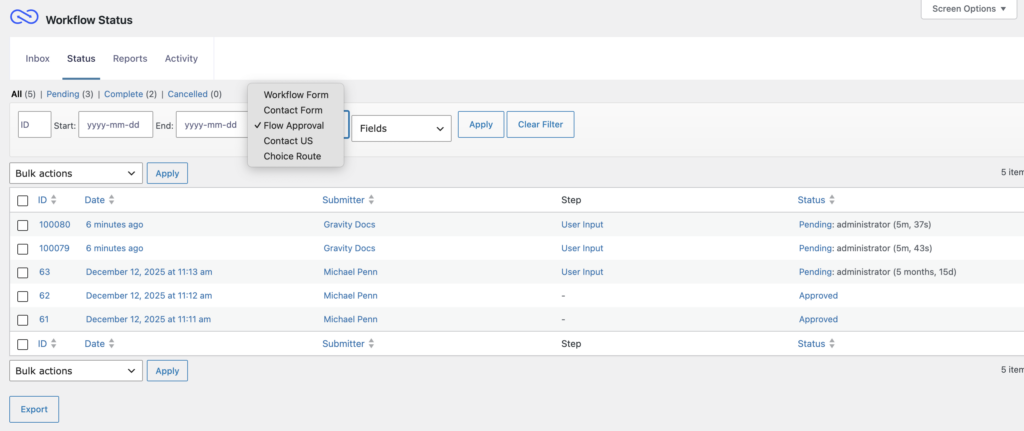Click User Input step for entry 100080
The image size is (1024, 431).
point(583,225)
